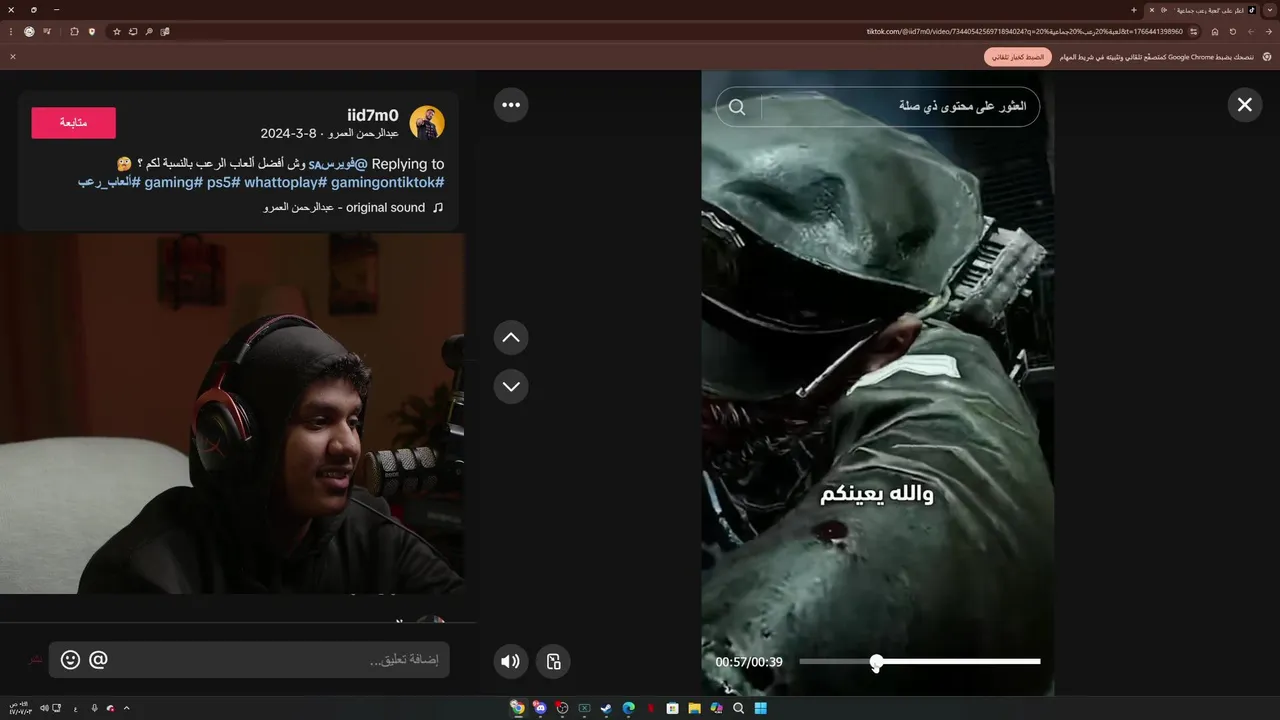Image resolution: width=1280 pixels, height=720 pixels.
Task: Open the tab search dropdown arrow
Action: pos(1269,10)
